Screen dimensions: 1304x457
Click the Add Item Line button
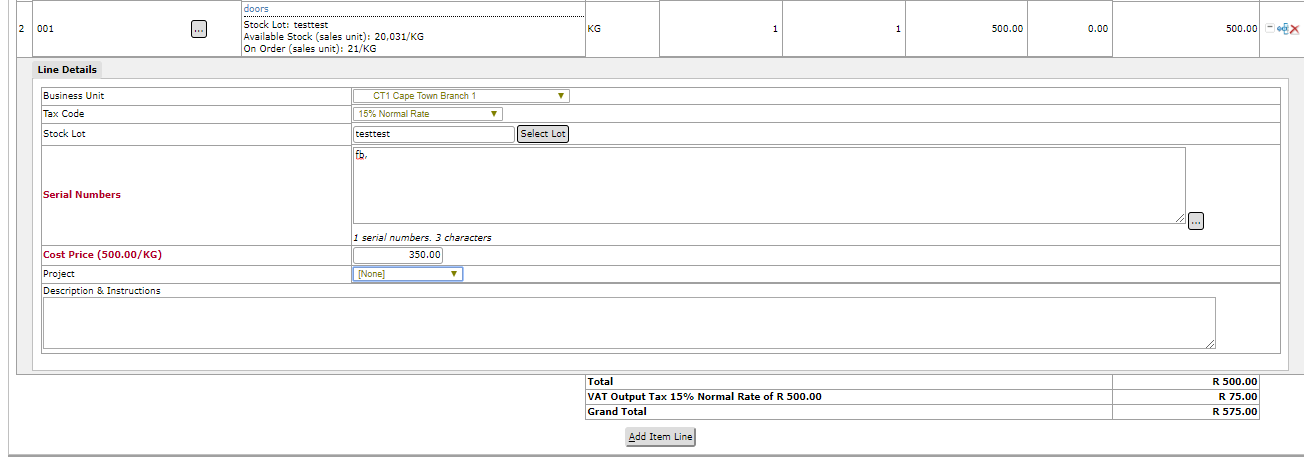[660, 437]
